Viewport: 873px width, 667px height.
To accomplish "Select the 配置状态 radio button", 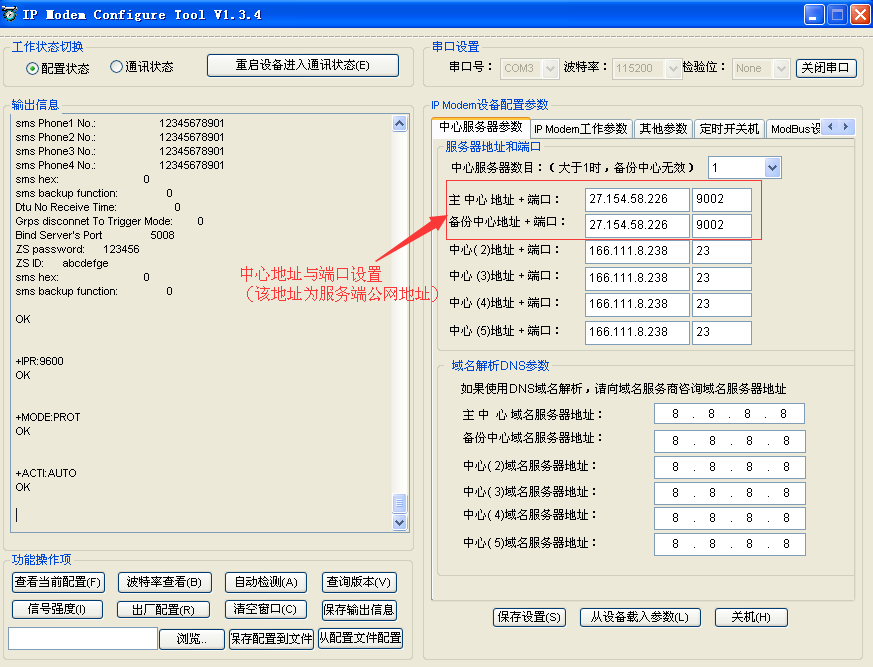I will (33, 68).
